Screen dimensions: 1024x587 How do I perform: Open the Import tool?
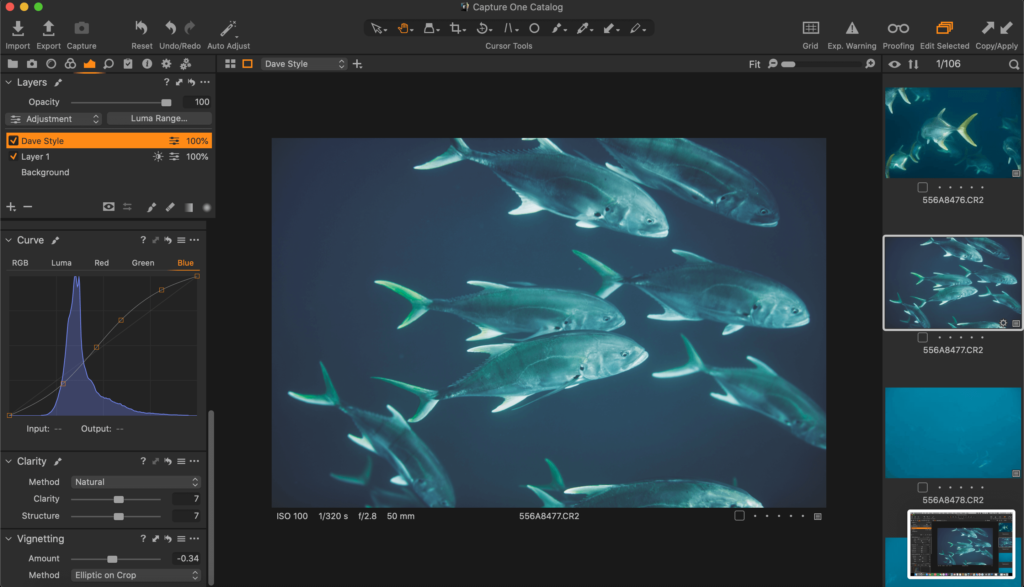tap(17, 28)
